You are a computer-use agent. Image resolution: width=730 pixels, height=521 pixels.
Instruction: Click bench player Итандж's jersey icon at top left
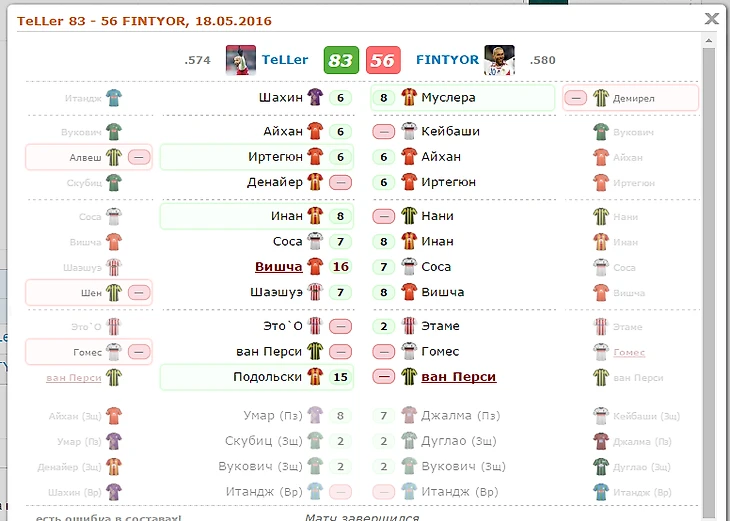point(114,98)
